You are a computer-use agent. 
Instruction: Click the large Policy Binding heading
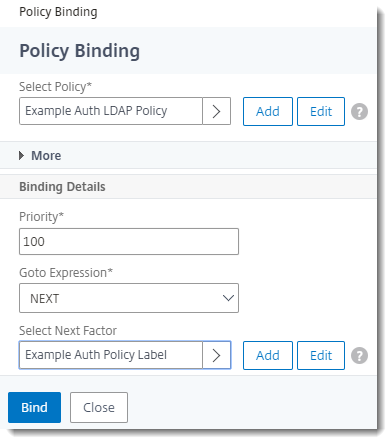click(x=79, y=51)
